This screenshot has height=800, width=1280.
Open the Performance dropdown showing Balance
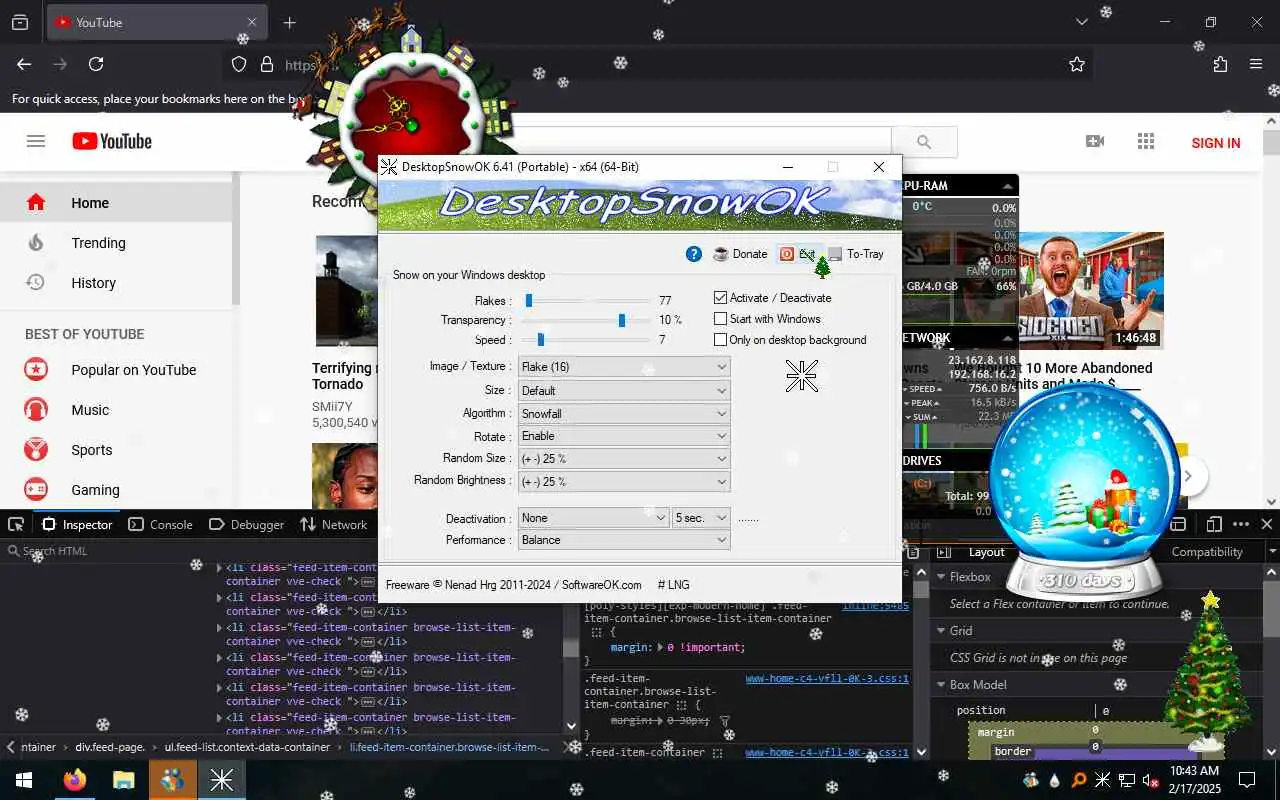pyautogui.click(x=624, y=540)
